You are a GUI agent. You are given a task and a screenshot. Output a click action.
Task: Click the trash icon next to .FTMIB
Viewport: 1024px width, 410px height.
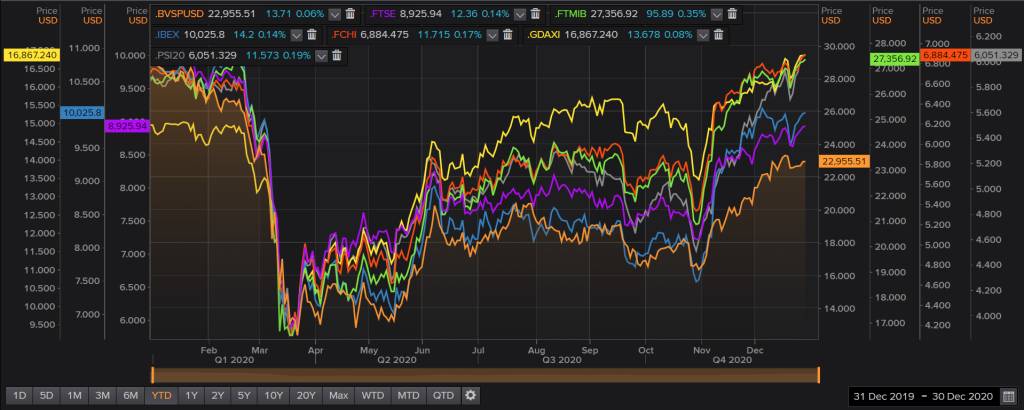(733, 14)
